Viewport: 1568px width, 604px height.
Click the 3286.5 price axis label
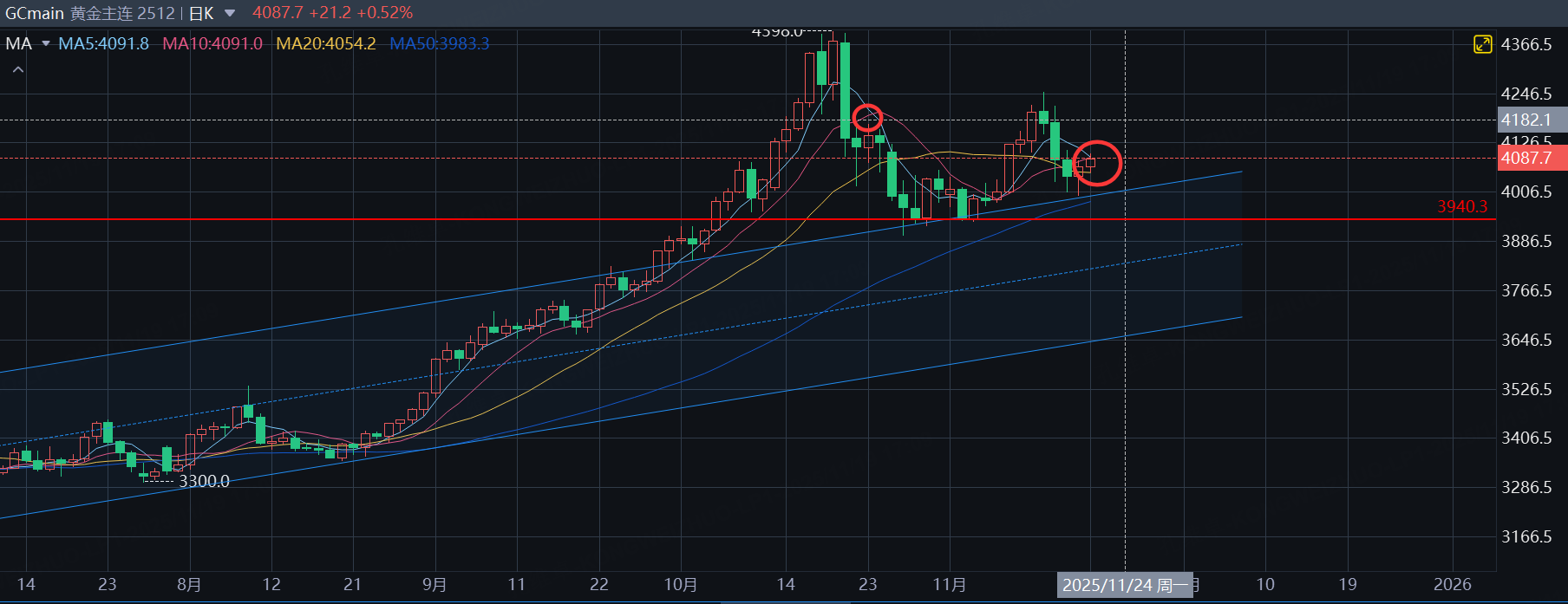[x=1526, y=487]
